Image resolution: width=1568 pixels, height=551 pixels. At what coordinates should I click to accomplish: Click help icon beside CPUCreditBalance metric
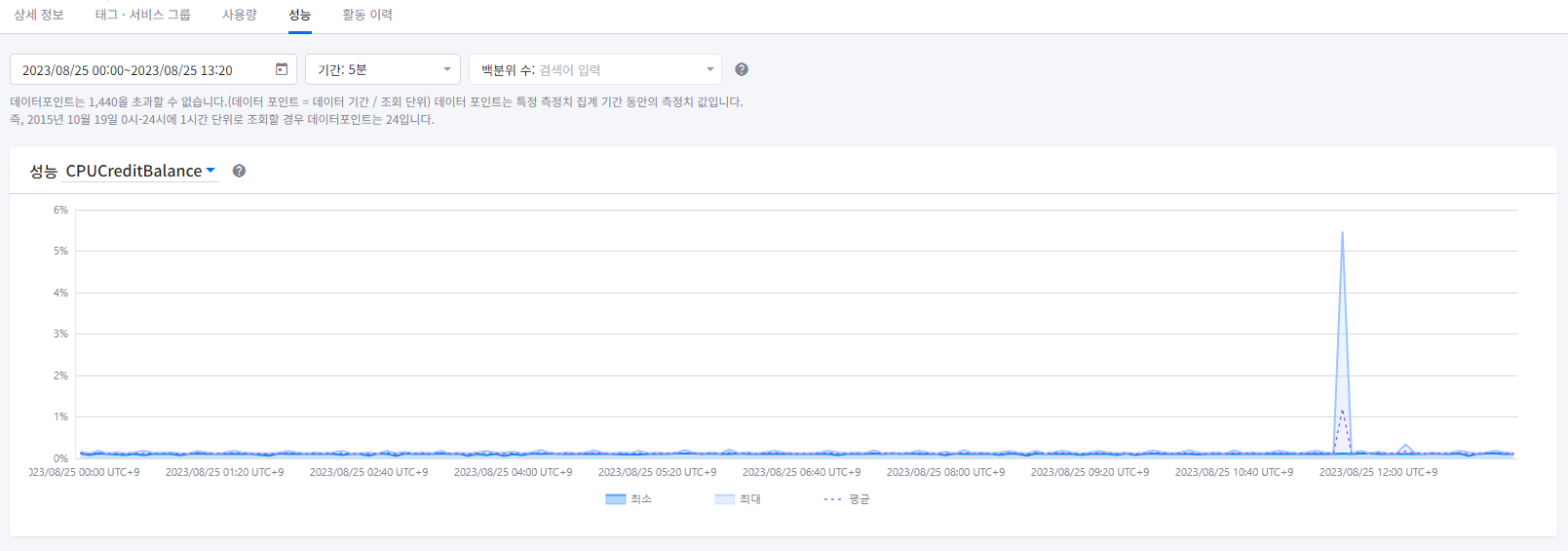239,171
